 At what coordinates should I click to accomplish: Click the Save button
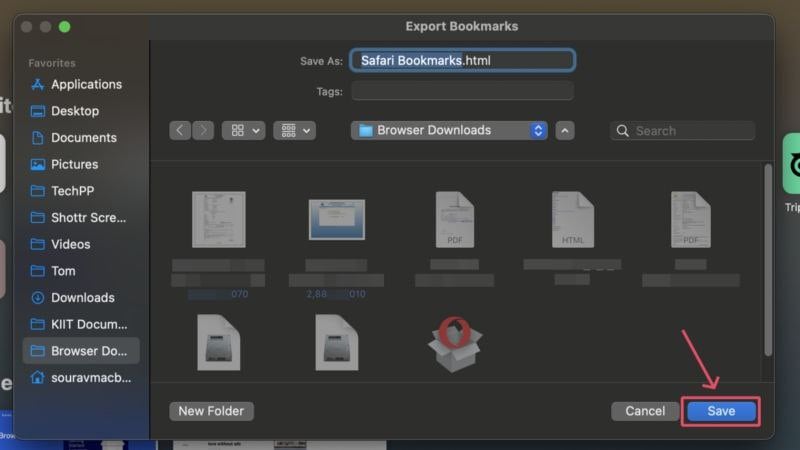click(x=721, y=411)
